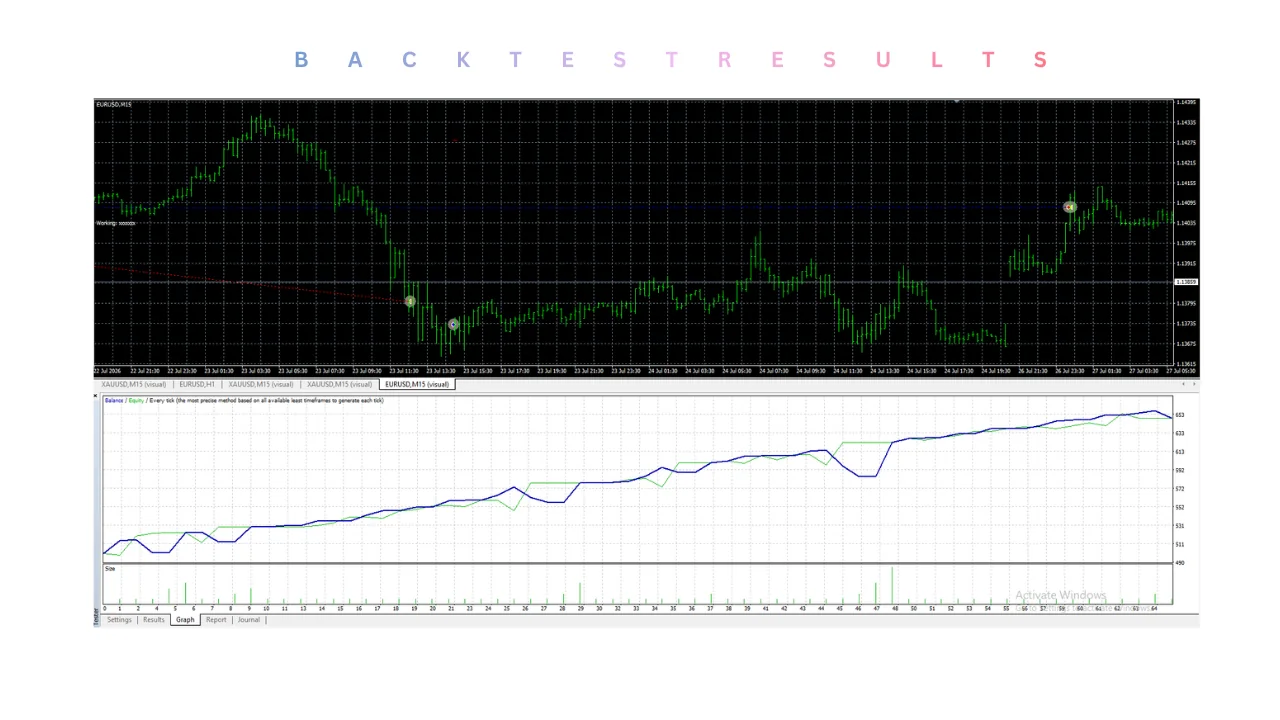This screenshot has width=1280, height=720.
Task: Click the 1.14155 price scale label
Action: pyautogui.click(x=1186, y=183)
